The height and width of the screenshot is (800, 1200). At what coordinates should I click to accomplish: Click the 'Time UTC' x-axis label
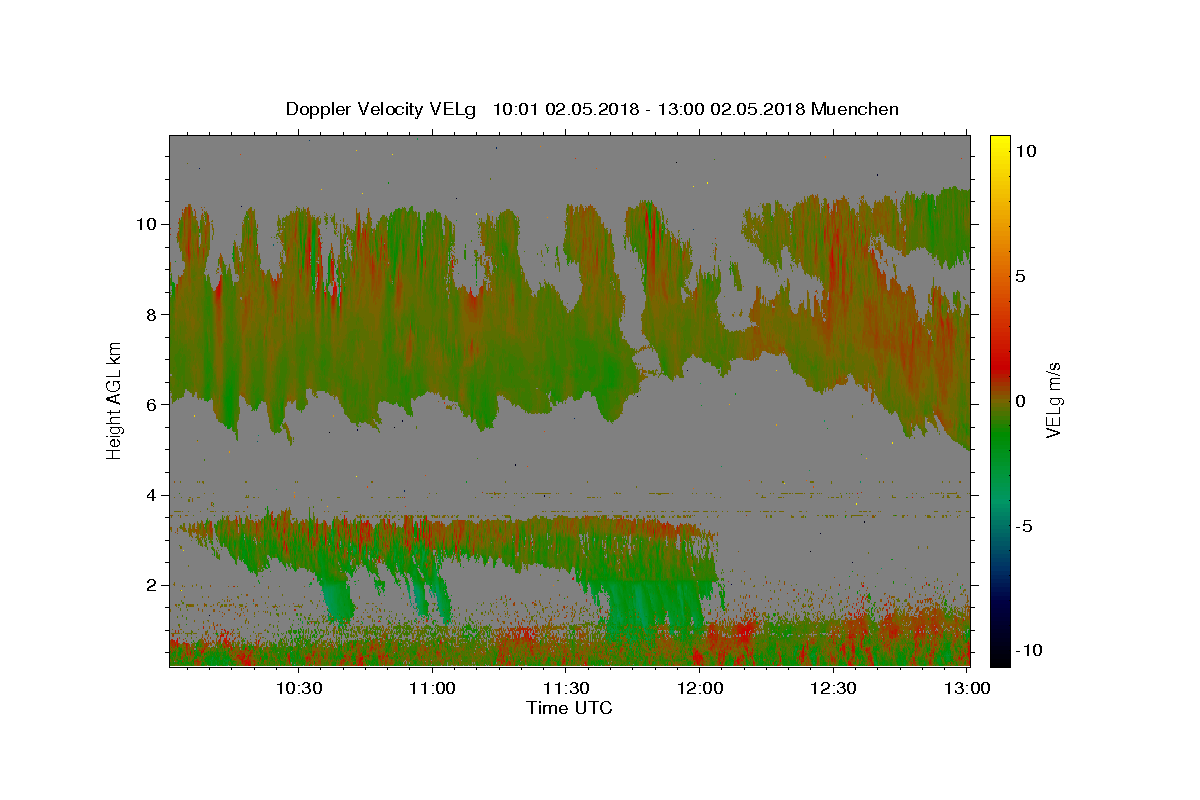point(569,708)
